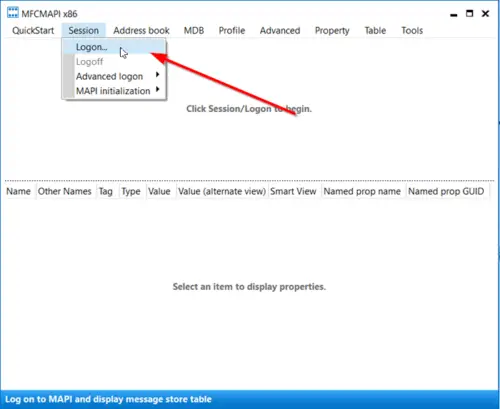Maximize the MFCMAPI window
The image size is (500, 409).
pos(469,14)
